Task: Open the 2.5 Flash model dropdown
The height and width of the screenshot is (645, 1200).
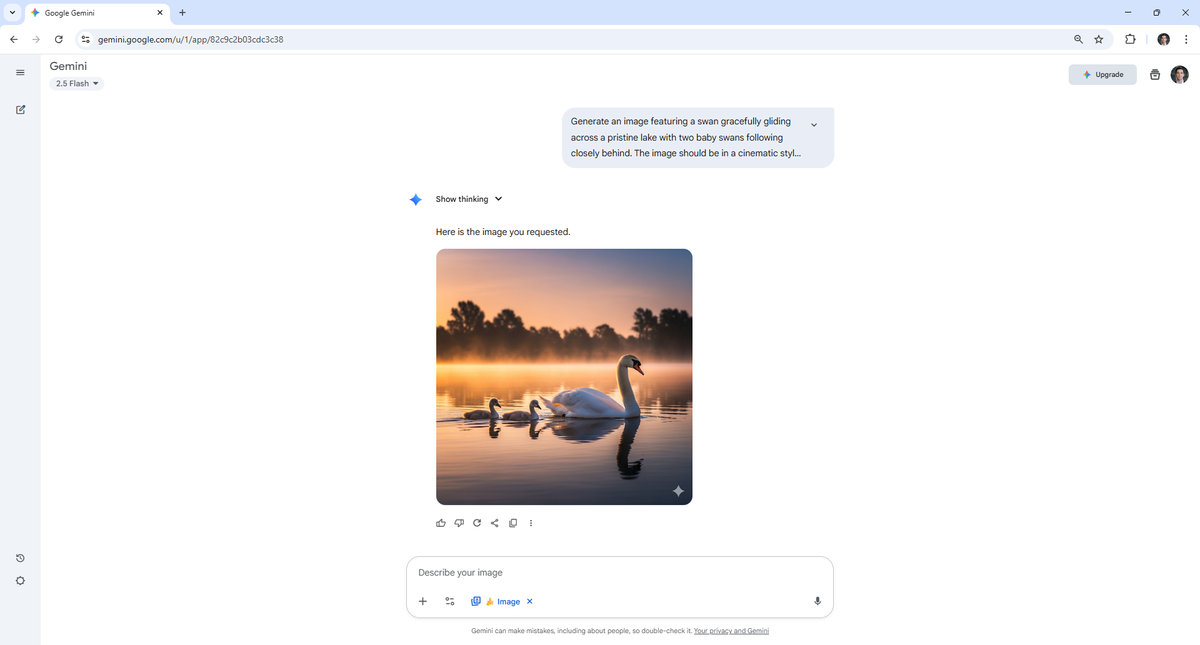Action: [77, 84]
